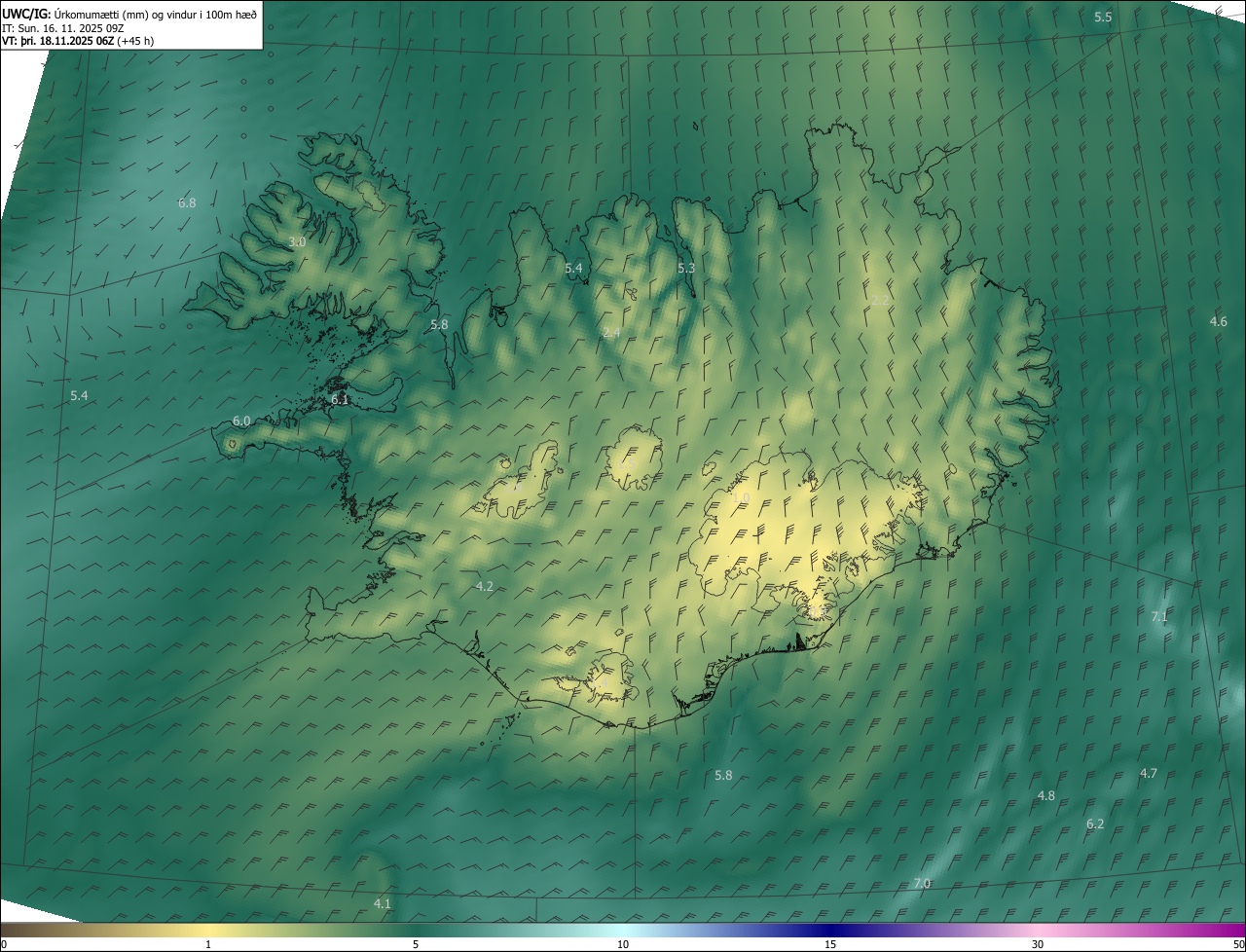Click the 5.3 precipitation value label

coord(686,268)
